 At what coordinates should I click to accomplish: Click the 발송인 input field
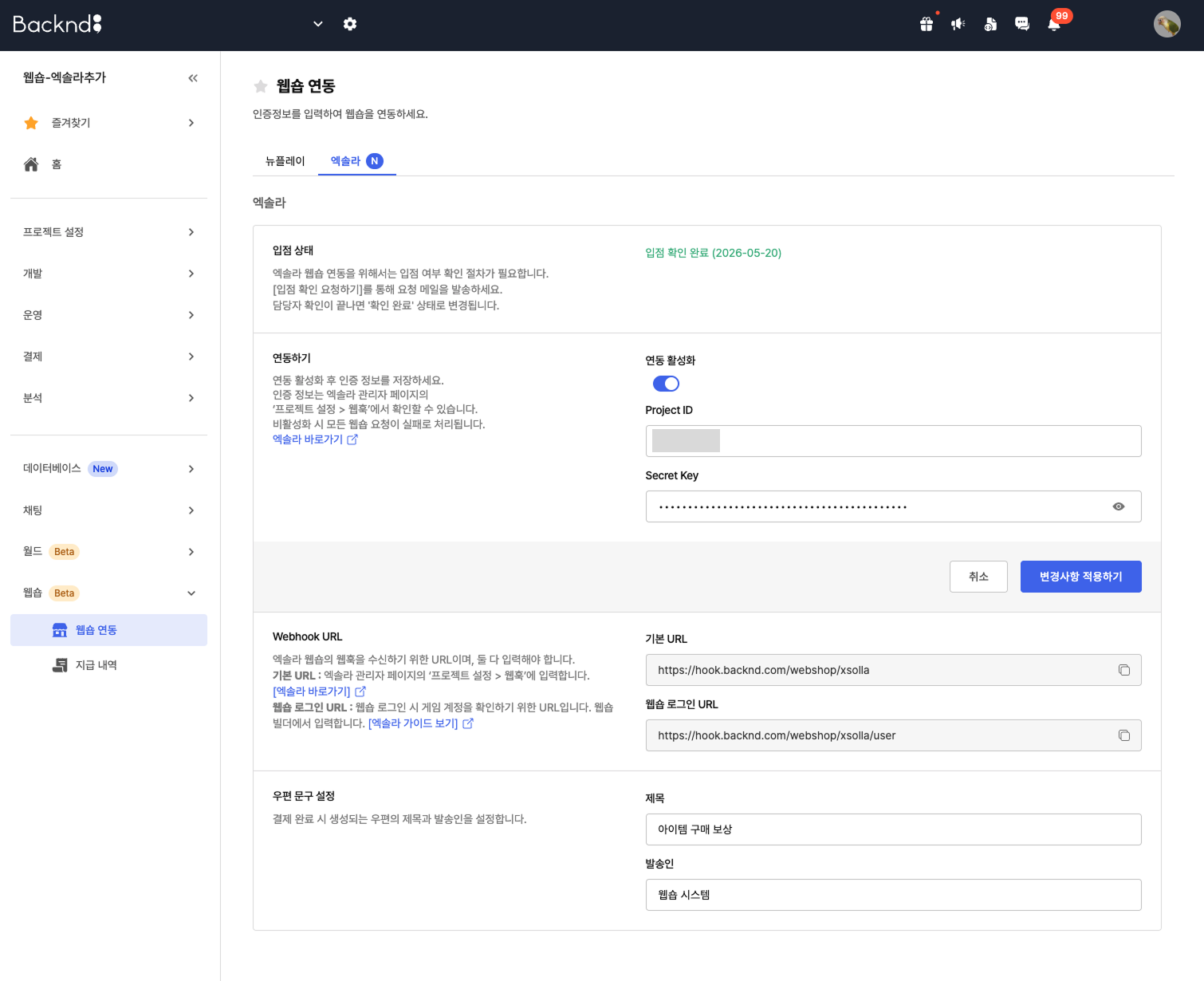[x=893, y=895]
